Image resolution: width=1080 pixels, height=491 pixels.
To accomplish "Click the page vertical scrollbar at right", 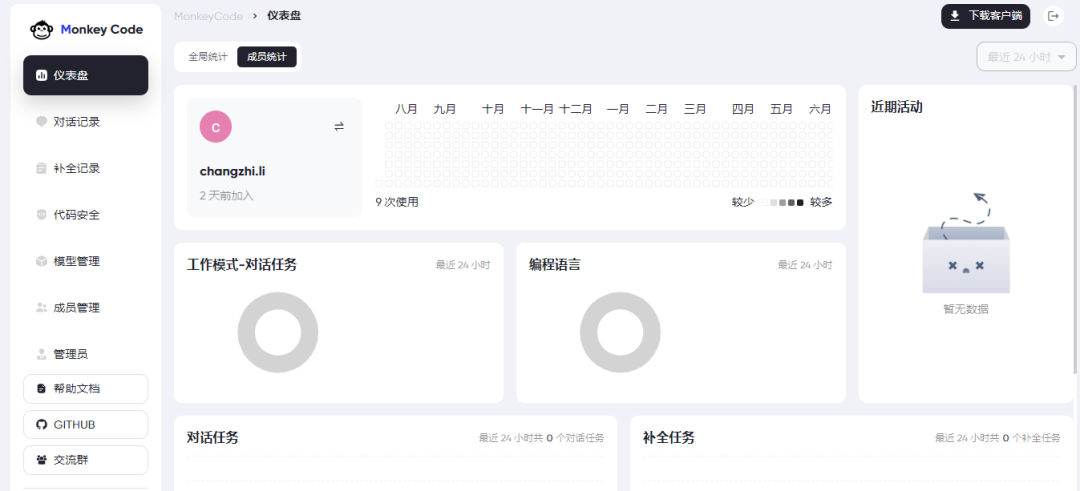I will click(1076, 229).
